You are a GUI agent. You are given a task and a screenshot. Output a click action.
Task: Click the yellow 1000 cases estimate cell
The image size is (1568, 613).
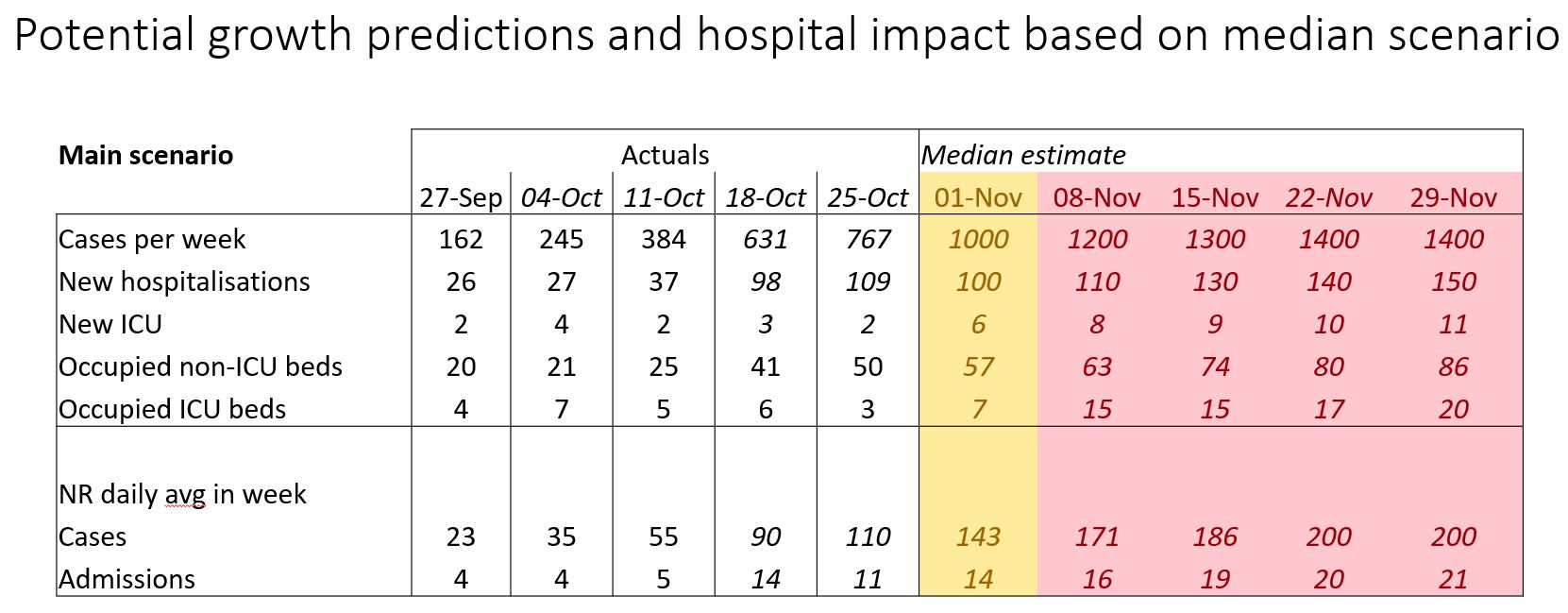coord(978,239)
